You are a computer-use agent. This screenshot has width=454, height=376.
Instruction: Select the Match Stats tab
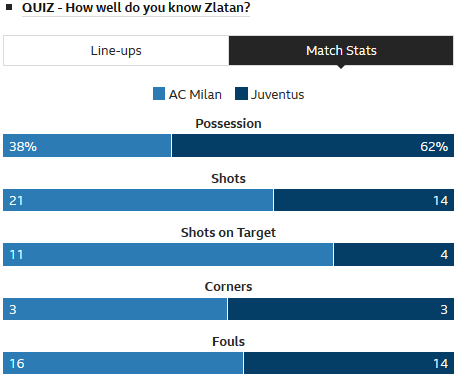[x=341, y=51]
